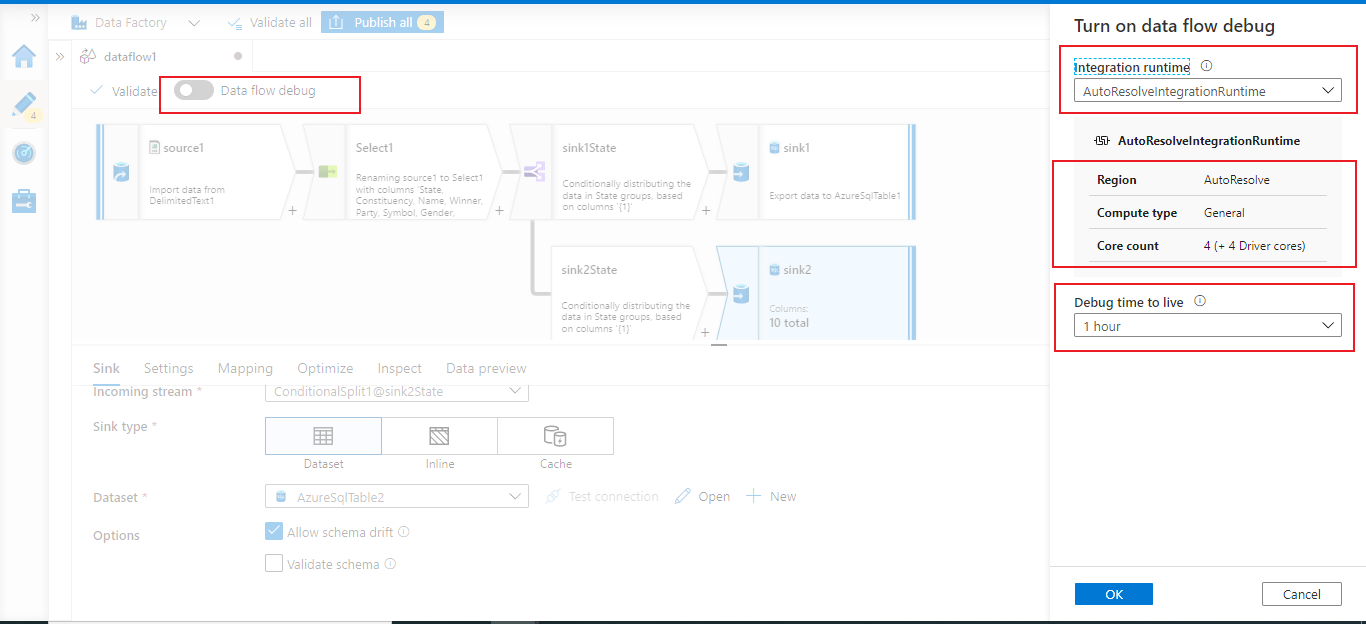Toggle Validate schema checkbox
Screen dimensions: 1366x624
pos(274,563)
